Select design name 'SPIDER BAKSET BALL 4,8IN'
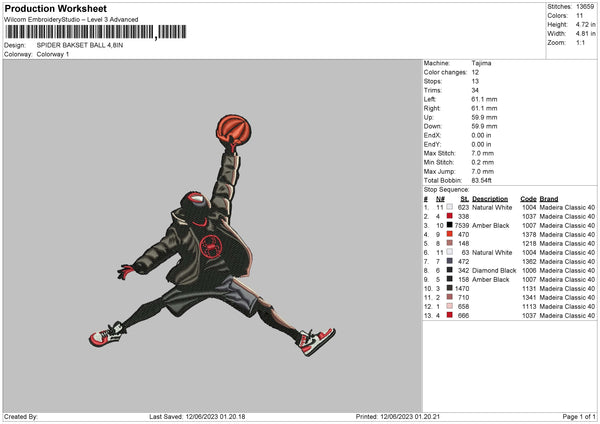Viewport: 600px width, 424px height. click(80, 45)
